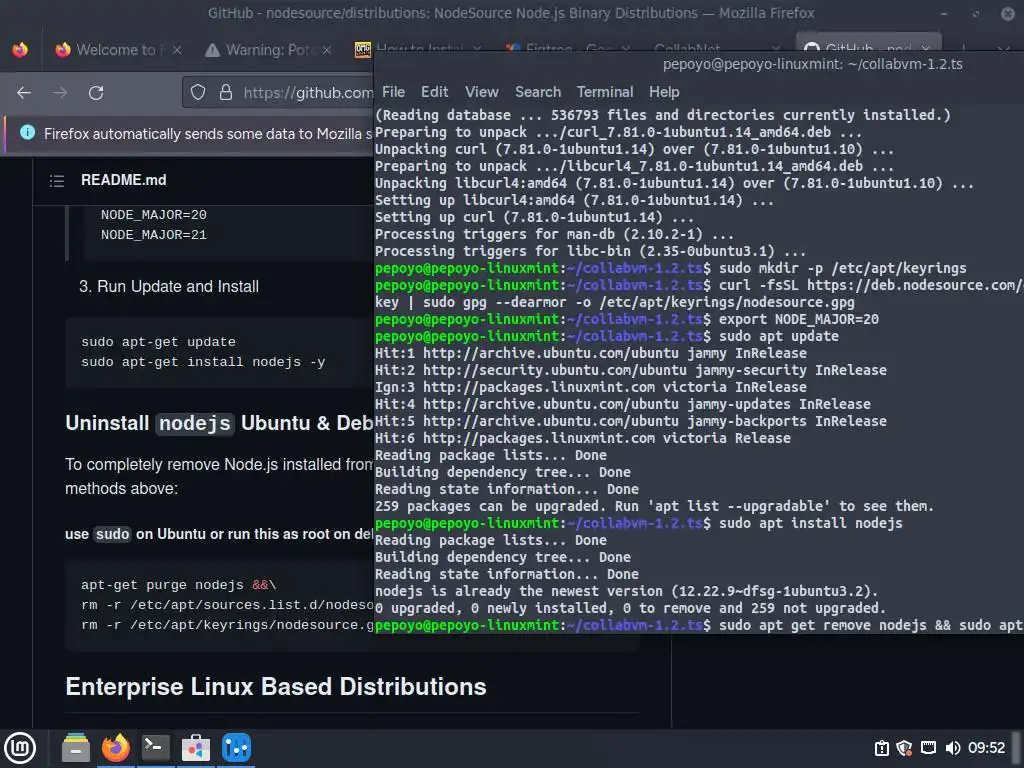The image size is (1024, 768).
Task: Click terminal line 'sudo mkdir -p /etc/apt/keyrings'
Action: 842,268
